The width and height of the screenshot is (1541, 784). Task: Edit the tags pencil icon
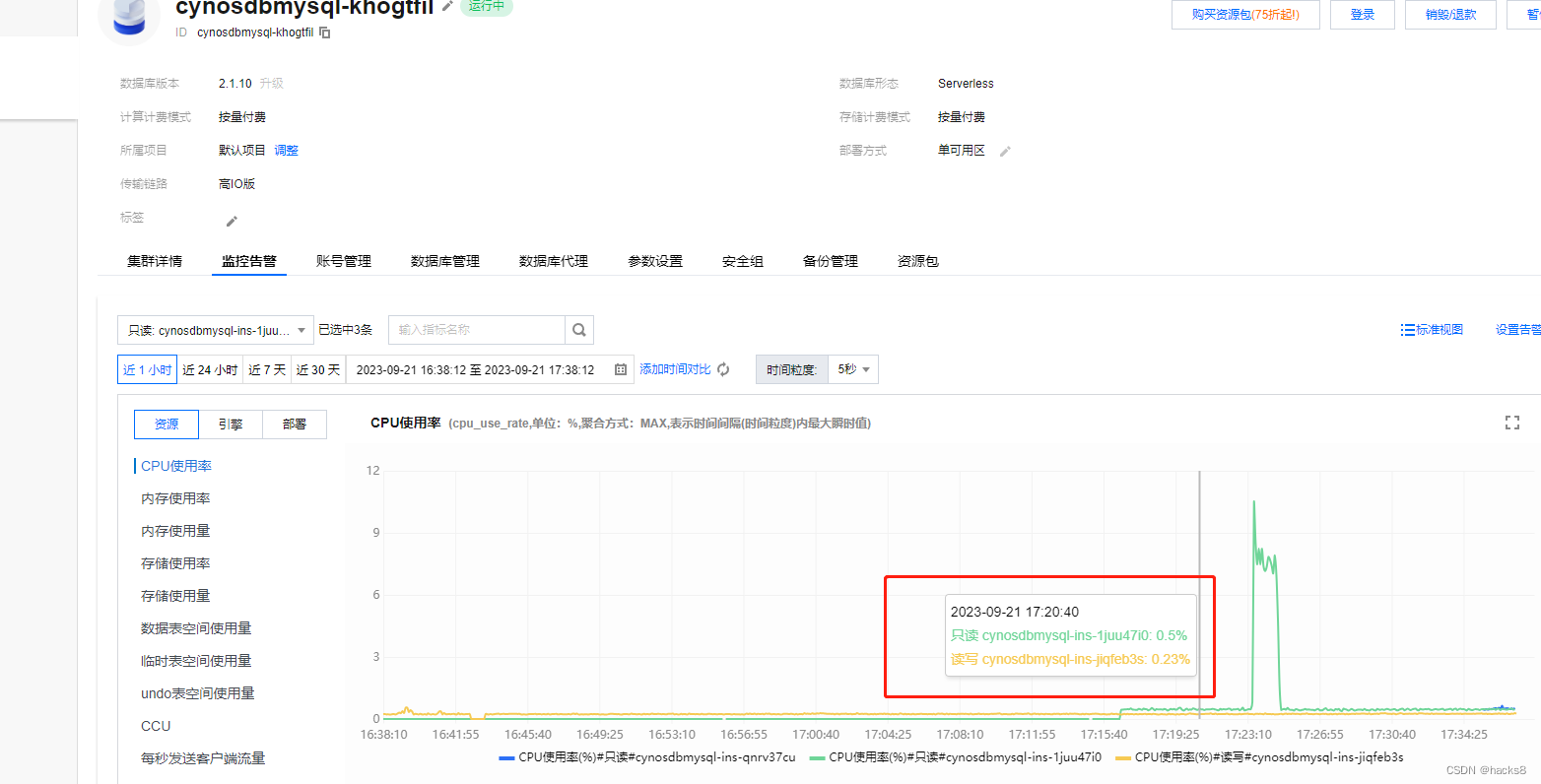(x=232, y=221)
